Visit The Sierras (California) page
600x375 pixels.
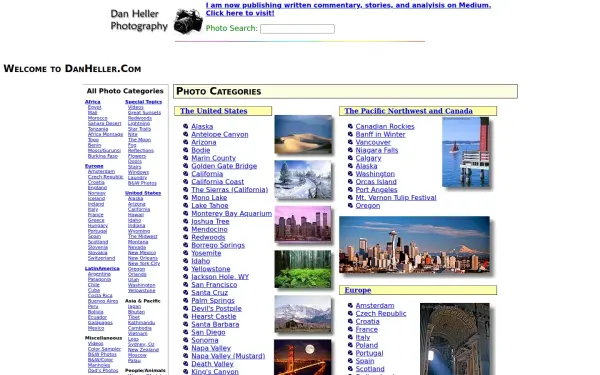230,190
